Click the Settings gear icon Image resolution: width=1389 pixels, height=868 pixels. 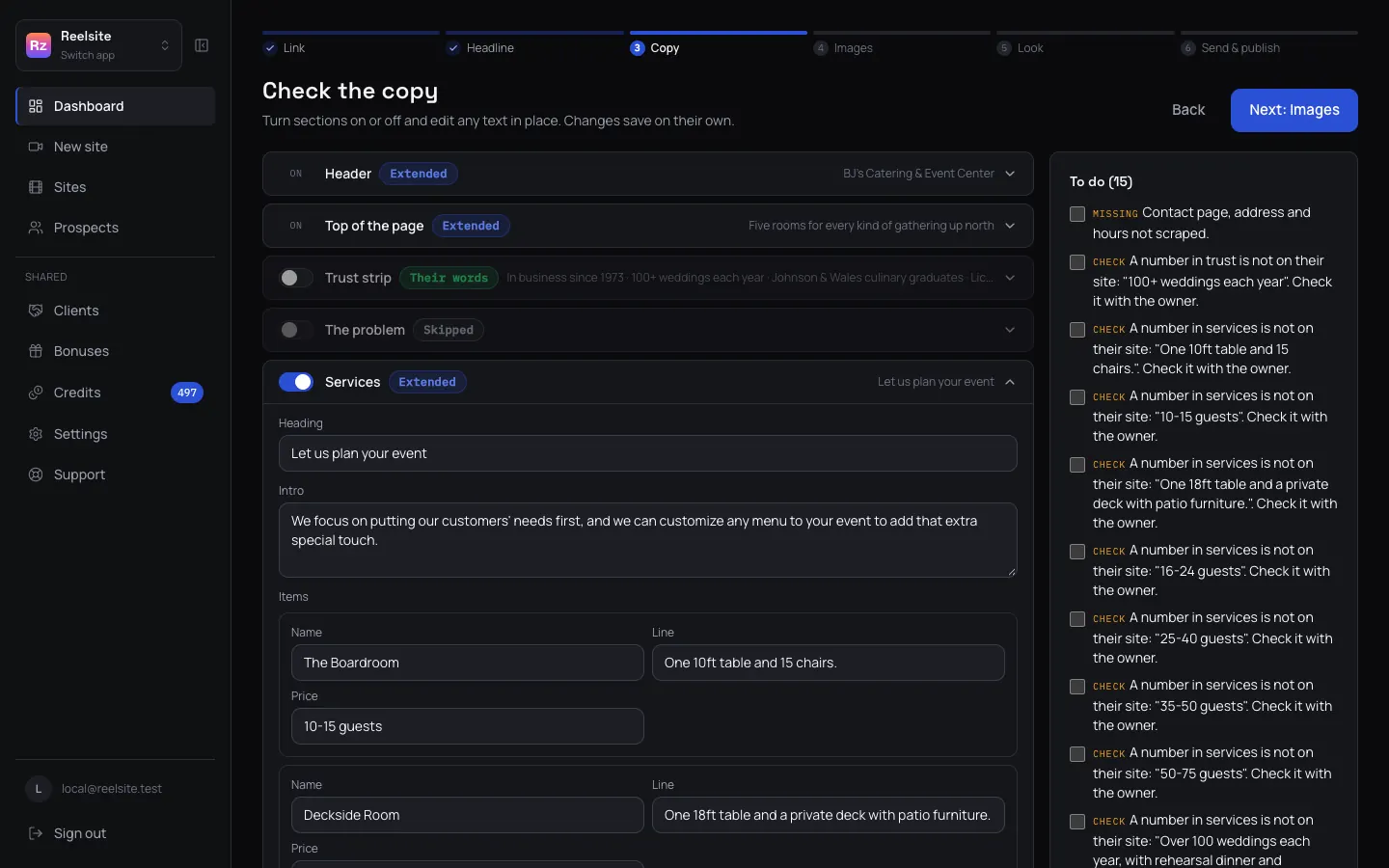pyautogui.click(x=36, y=434)
